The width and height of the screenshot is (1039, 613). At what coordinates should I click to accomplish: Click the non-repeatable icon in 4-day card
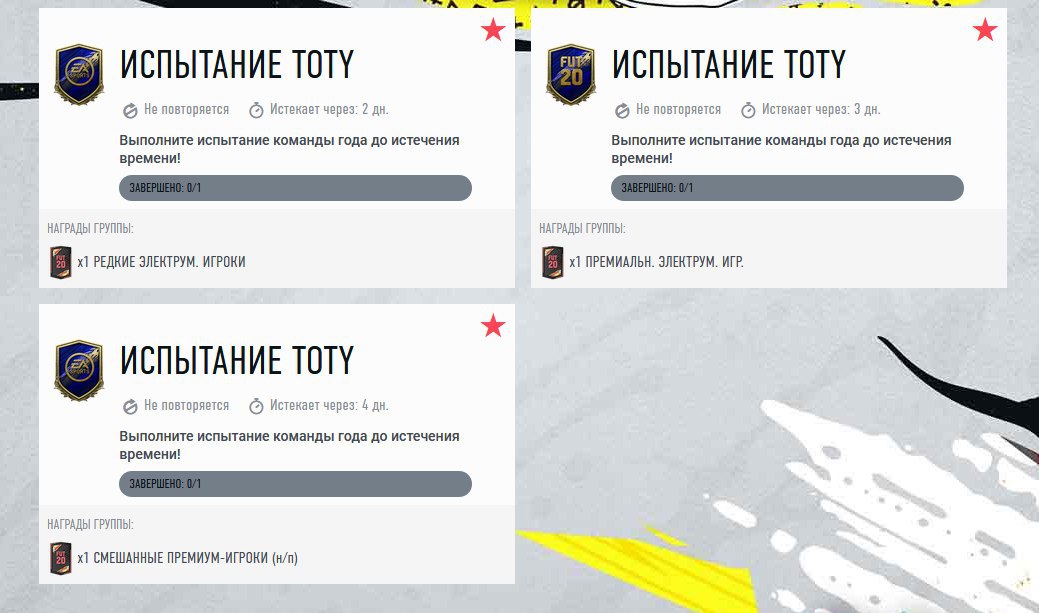(131, 406)
